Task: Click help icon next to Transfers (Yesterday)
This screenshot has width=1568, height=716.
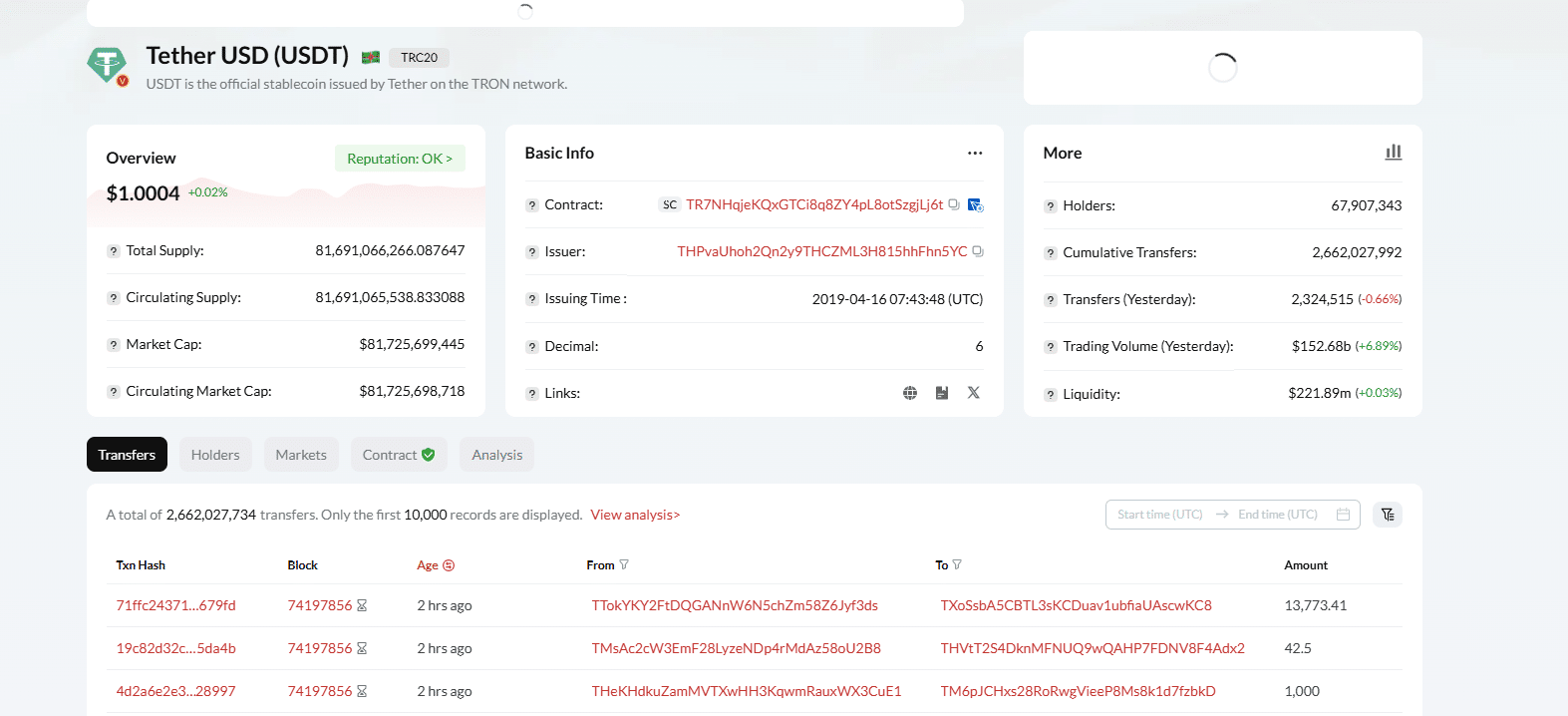Action: [x=1051, y=300]
